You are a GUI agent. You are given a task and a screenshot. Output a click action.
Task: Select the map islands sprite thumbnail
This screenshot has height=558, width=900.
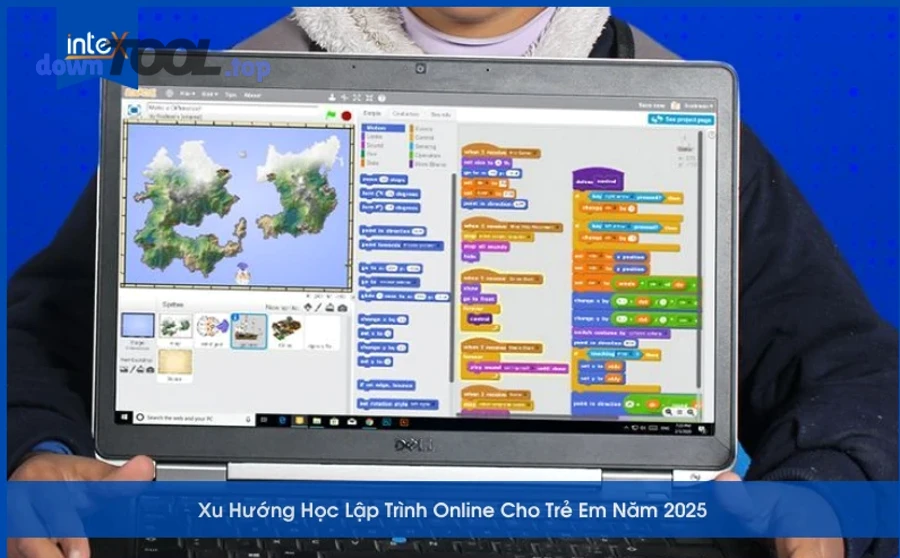(175, 331)
